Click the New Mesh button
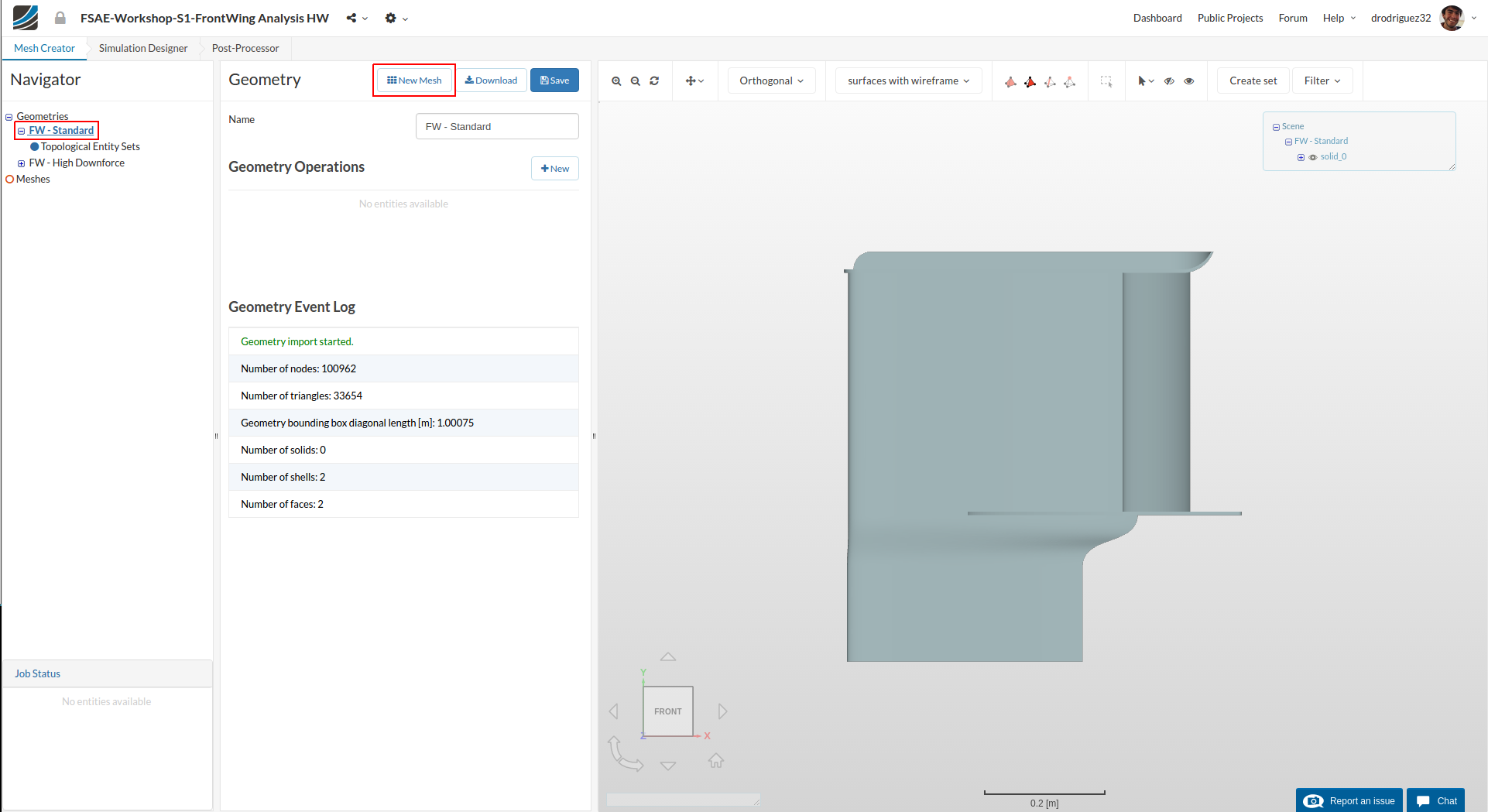Image resolution: width=1488 pixels, height=812 pixels. [414, 81]
